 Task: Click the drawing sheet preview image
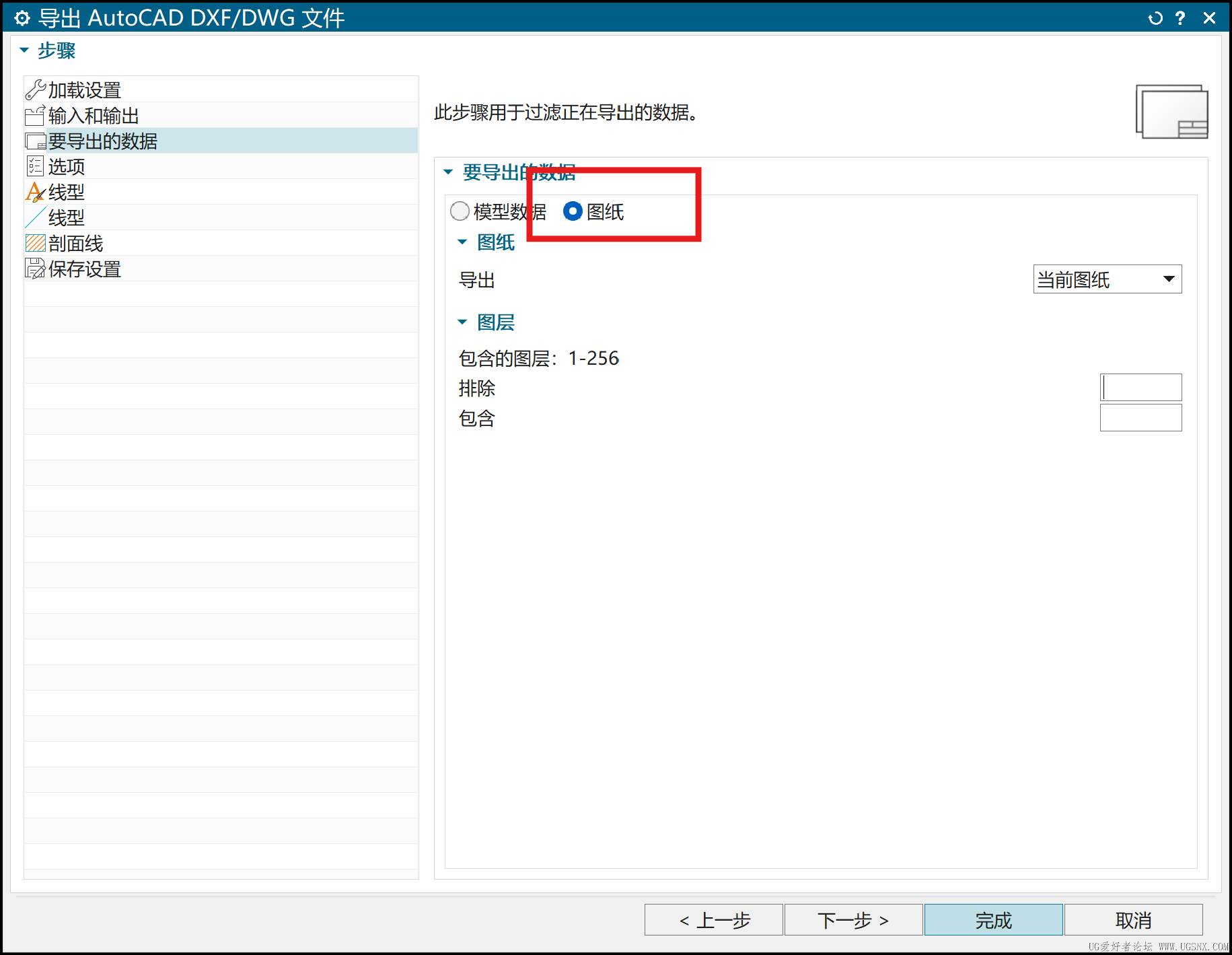point(1171,112)
